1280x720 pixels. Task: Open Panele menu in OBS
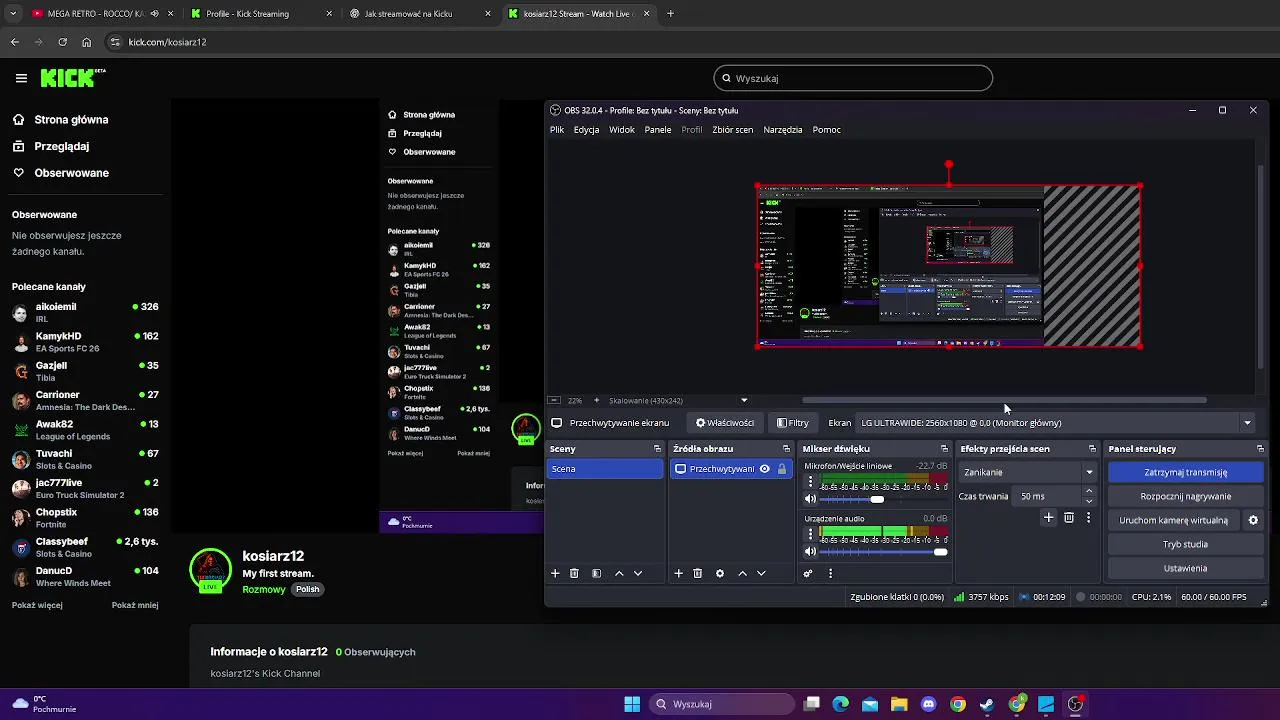(x=658, y=130)
